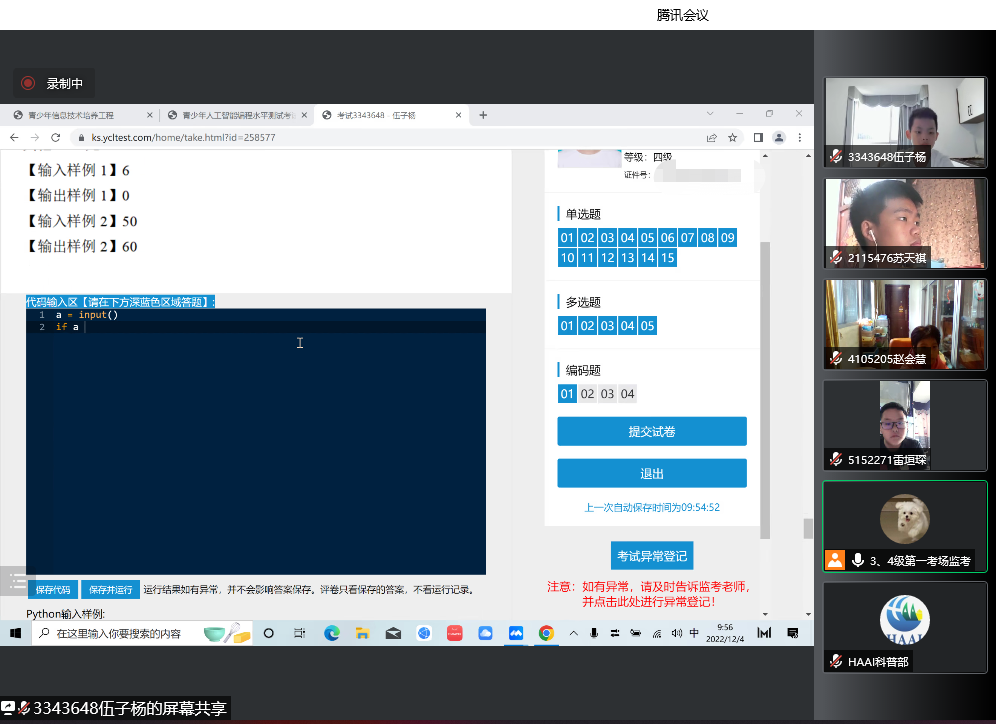Open the Windows Start menu

pyautogui.click(x=16, y=633)
